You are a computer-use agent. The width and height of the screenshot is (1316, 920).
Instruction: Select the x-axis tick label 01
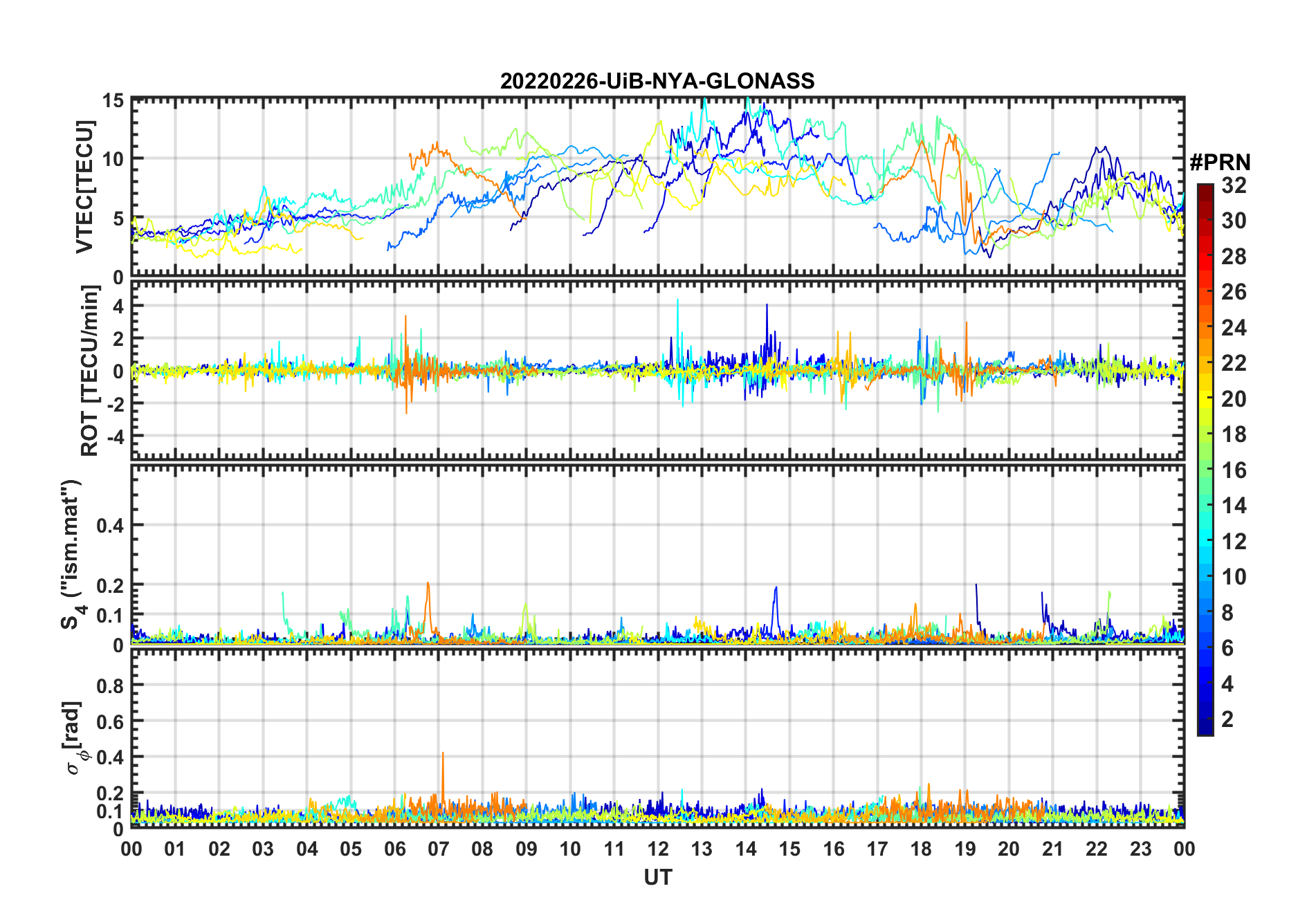pos(175,849)
